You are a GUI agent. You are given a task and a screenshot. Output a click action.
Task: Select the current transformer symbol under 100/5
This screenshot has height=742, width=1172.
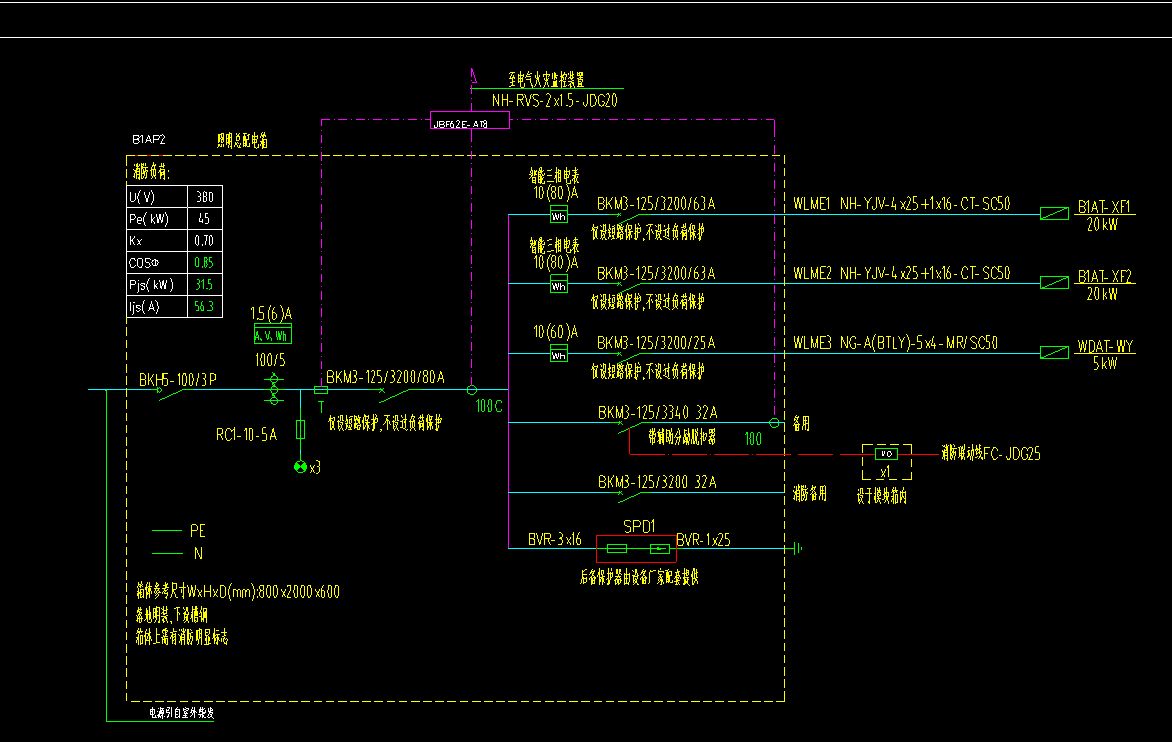274,389
